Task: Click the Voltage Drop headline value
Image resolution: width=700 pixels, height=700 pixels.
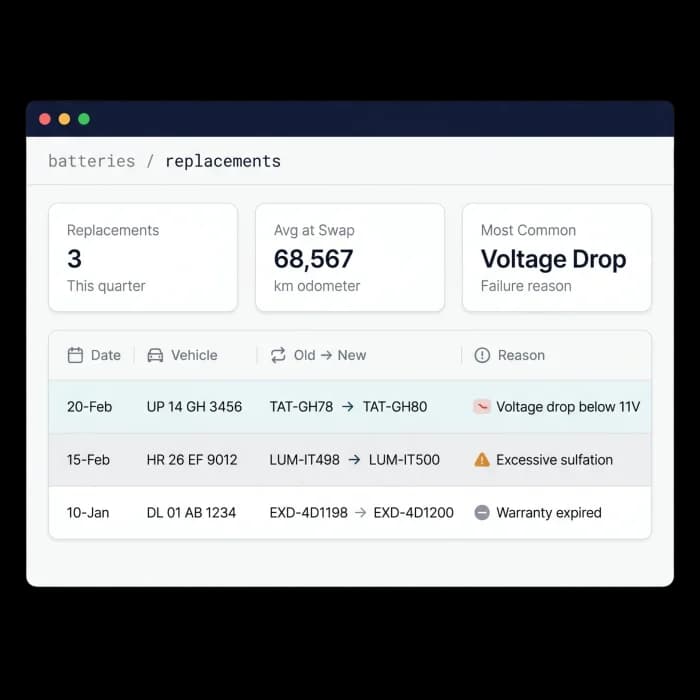Action: (x=554, y=259)
